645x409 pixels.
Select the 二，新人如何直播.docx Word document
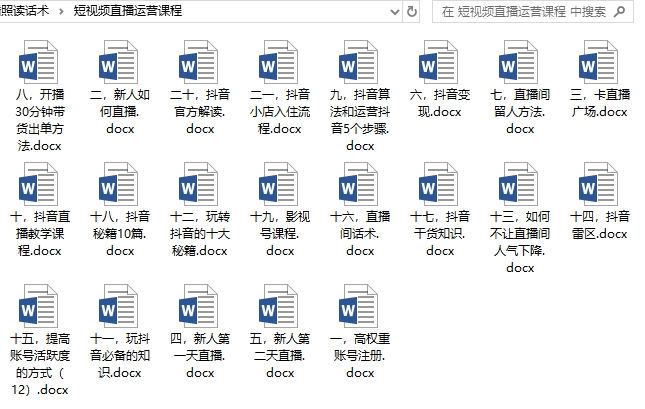click(x=119, y=66)
